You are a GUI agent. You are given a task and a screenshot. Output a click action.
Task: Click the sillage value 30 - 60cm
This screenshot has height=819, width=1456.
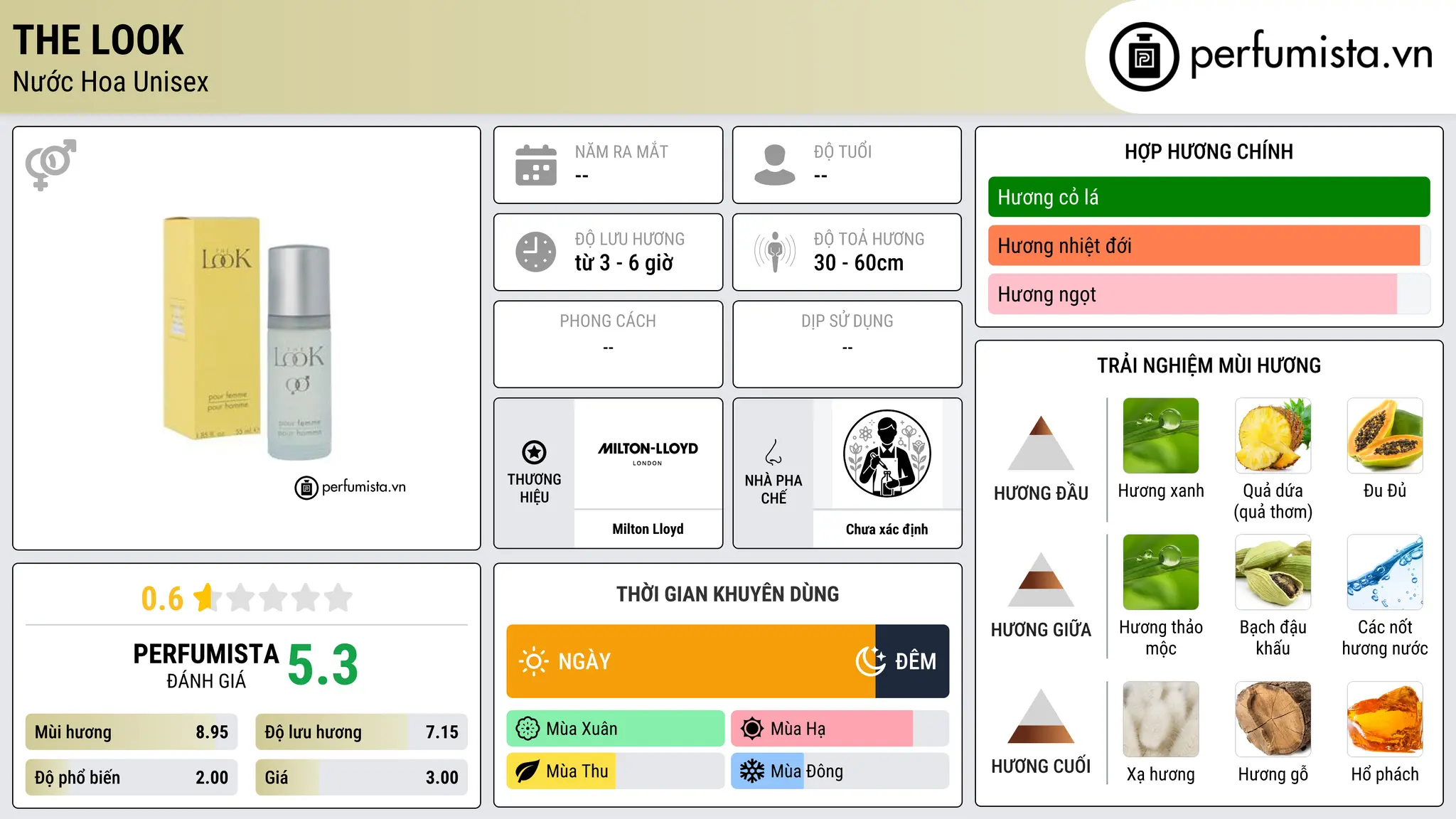pyautogui.click(x=859, y=263)
